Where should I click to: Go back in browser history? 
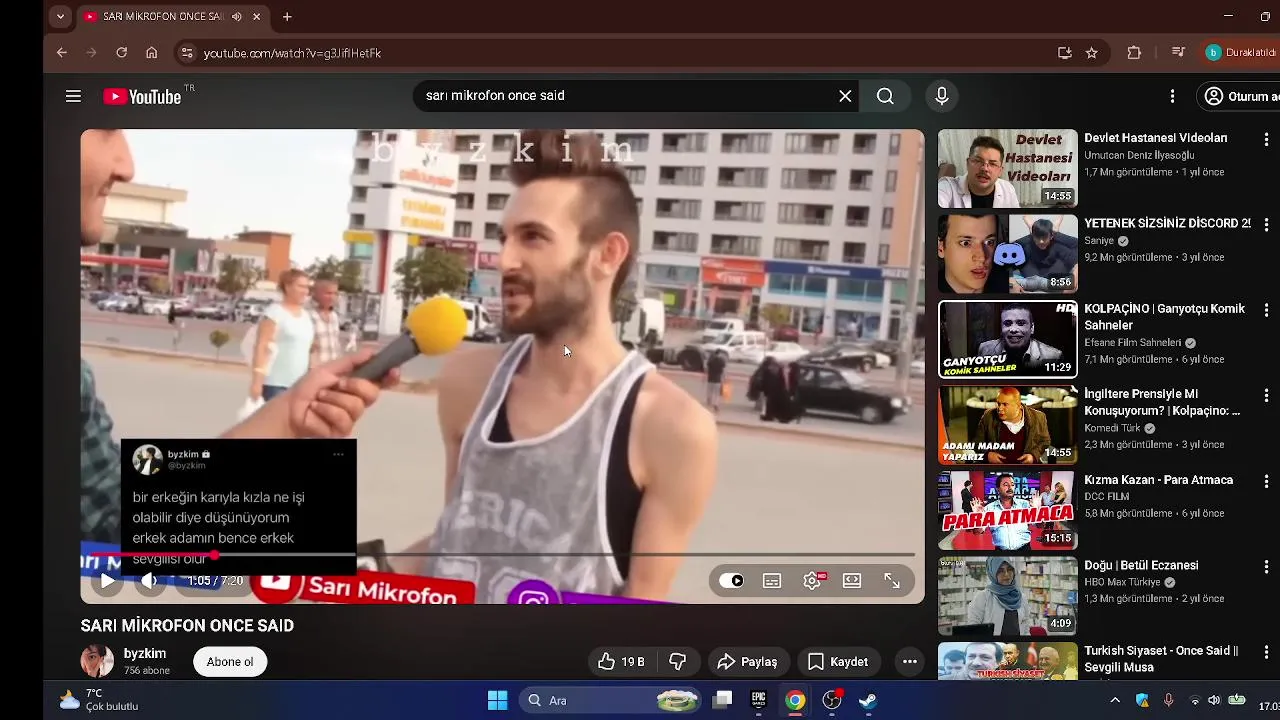(x=62, y=53)
